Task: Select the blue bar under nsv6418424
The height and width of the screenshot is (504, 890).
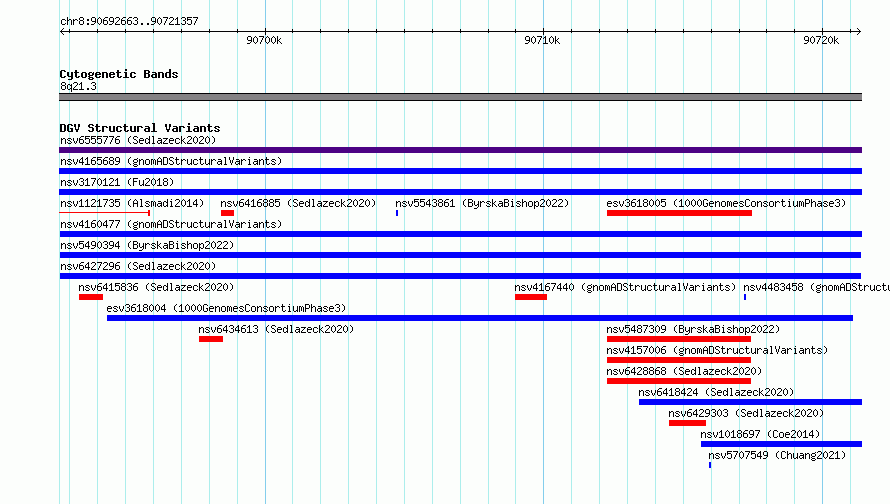Action: click(x=750, y=402)
